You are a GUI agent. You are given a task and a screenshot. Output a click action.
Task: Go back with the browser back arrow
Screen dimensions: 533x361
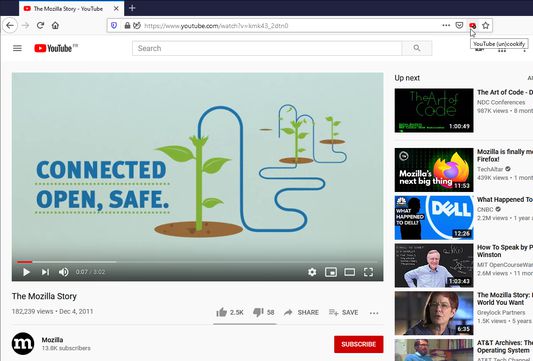[10, 25]
